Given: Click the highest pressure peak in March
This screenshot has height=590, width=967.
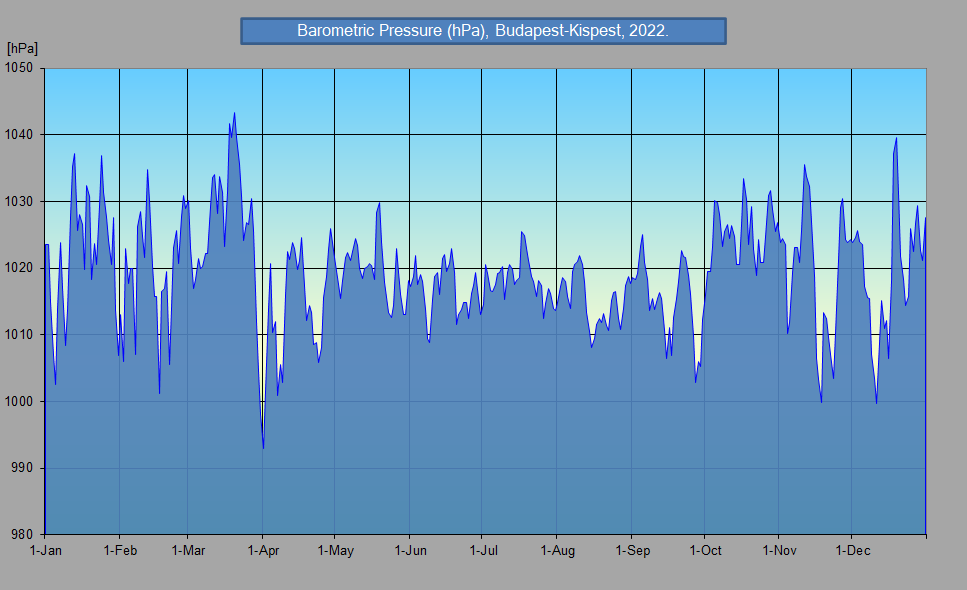Looking at the screenshot, I should tap(234, 114).
